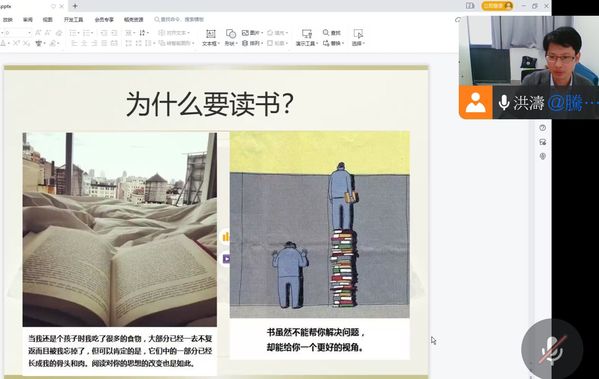599x379 pixels.
Task: Click the command search field
Action: [x=180, y=19]
